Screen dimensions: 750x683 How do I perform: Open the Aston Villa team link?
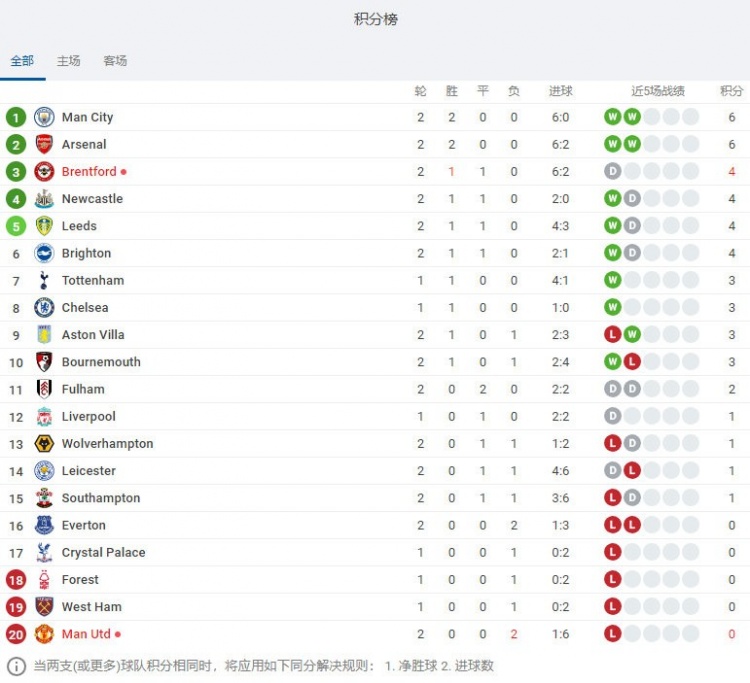93,335
